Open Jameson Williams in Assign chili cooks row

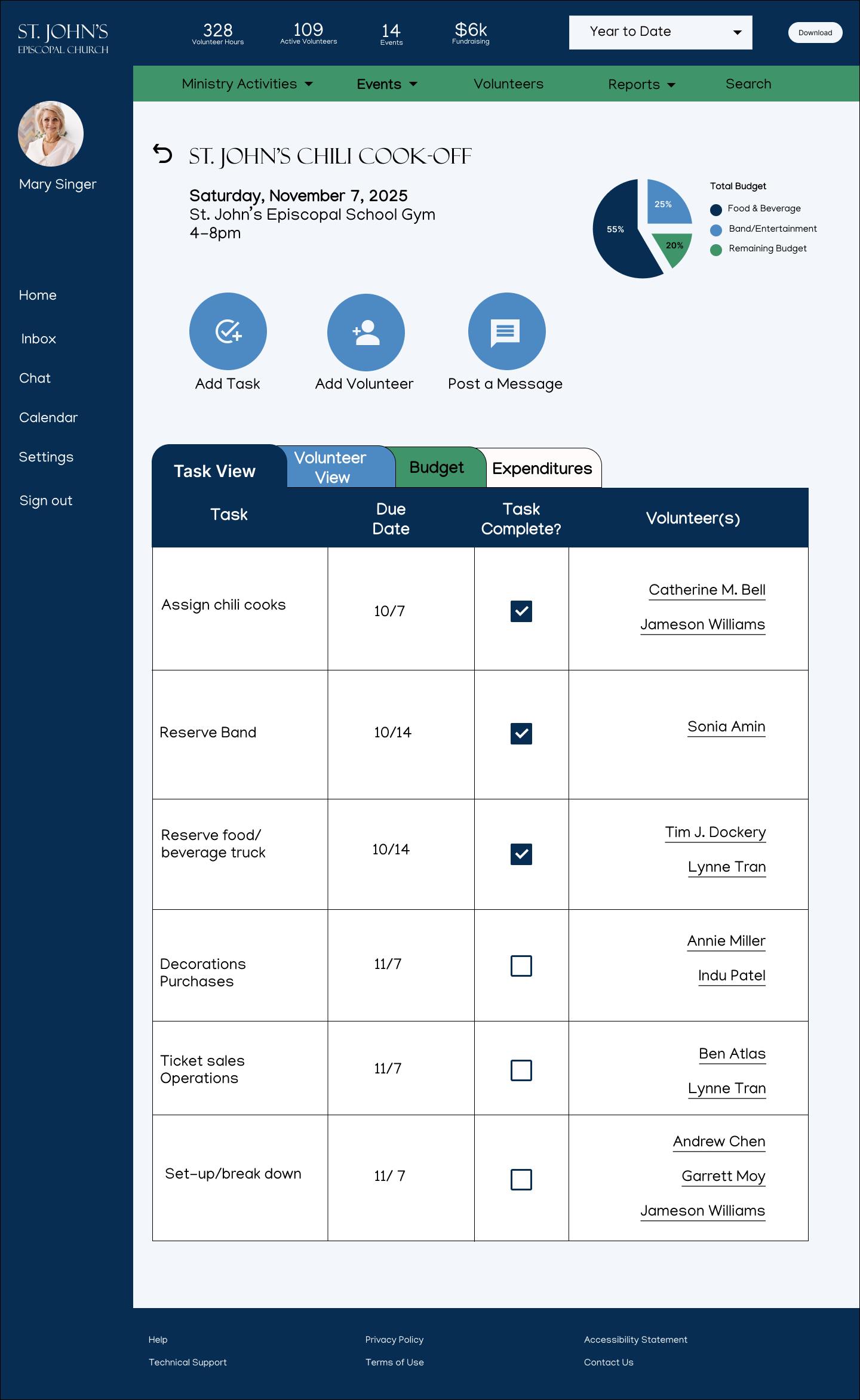703,624
